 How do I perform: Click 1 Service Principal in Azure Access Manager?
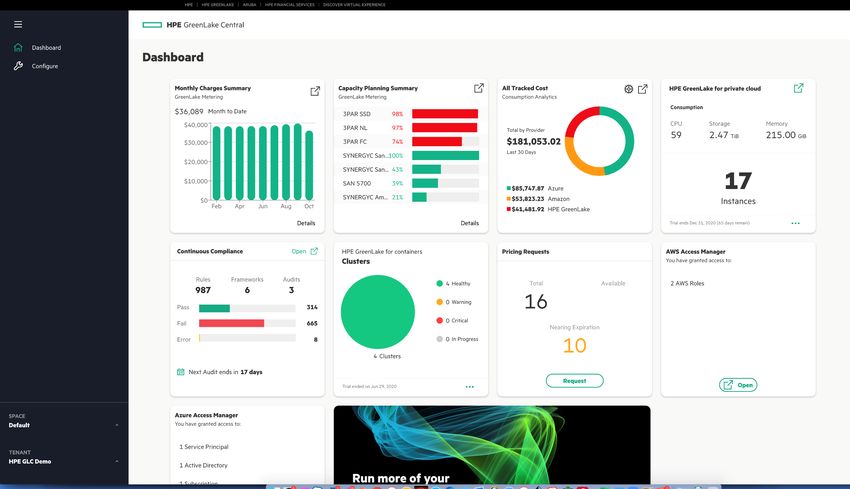[x=204, y=447]
